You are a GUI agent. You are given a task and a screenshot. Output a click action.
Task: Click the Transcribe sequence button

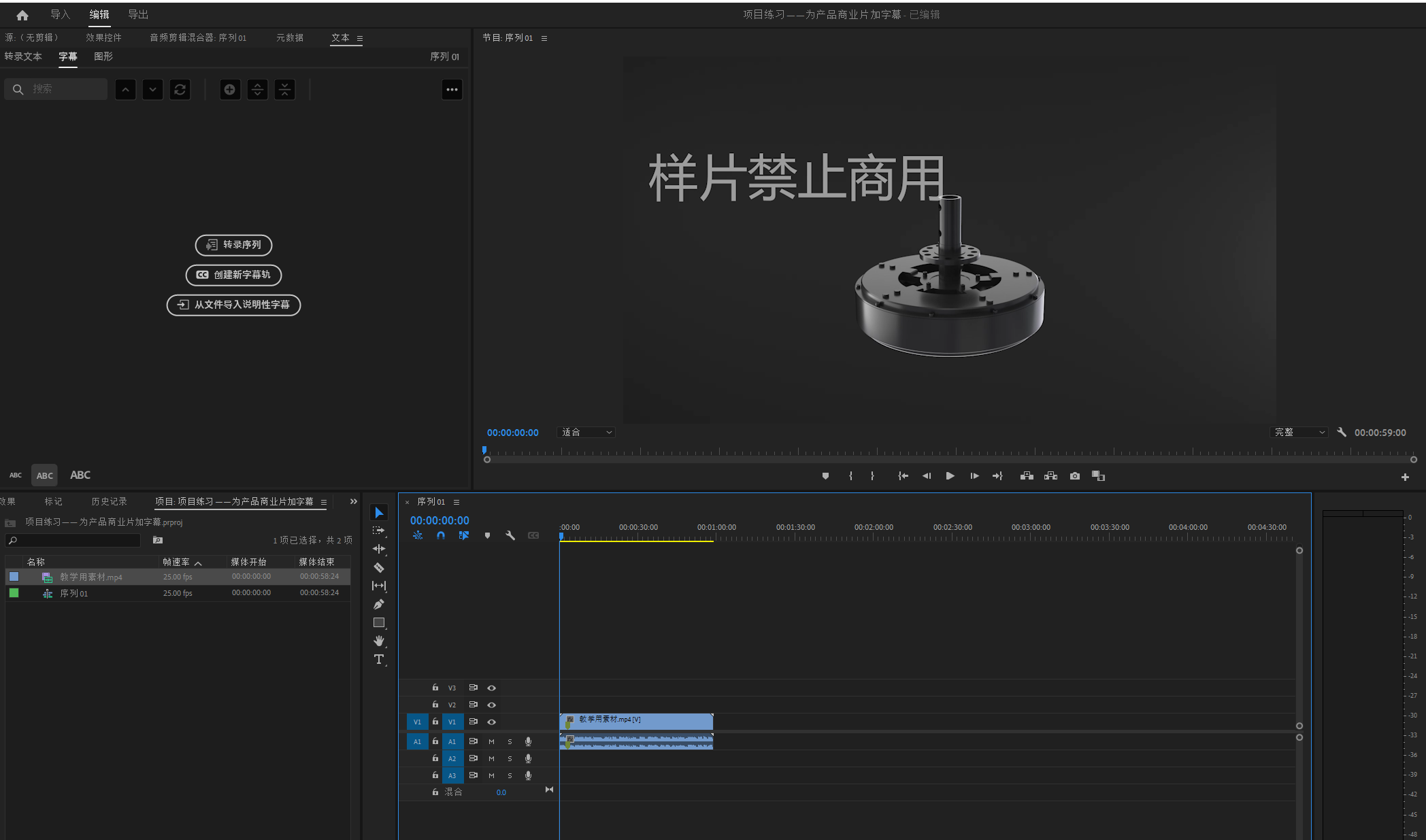pyautogui.click(x=233, y=245)
